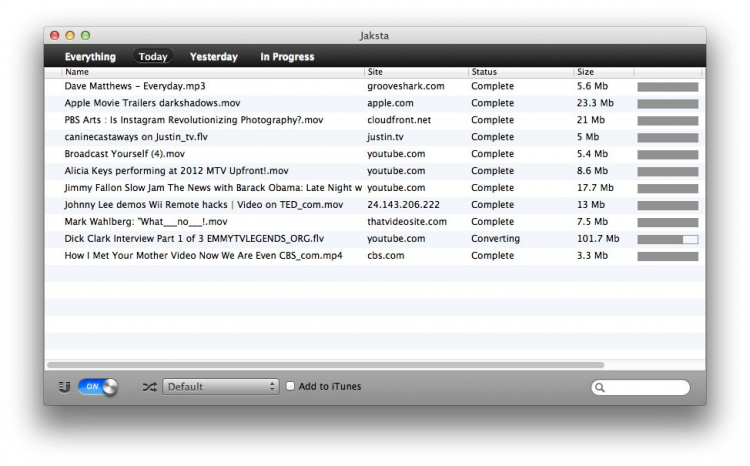Viewport: 750px width, 466px height.
Task: Click the progress bar for How I Met Your Mother
Action: tap(668, 256)
